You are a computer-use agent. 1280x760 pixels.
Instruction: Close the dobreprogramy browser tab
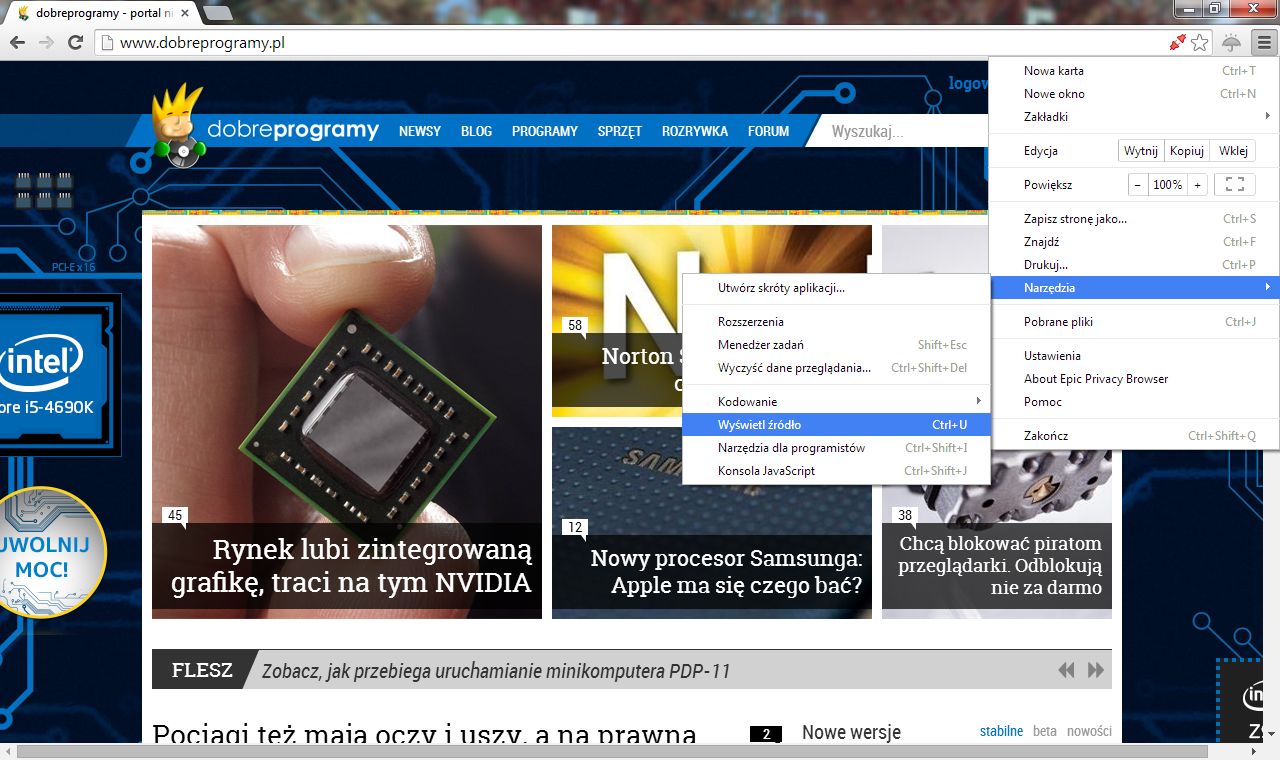tap(184, 14)
